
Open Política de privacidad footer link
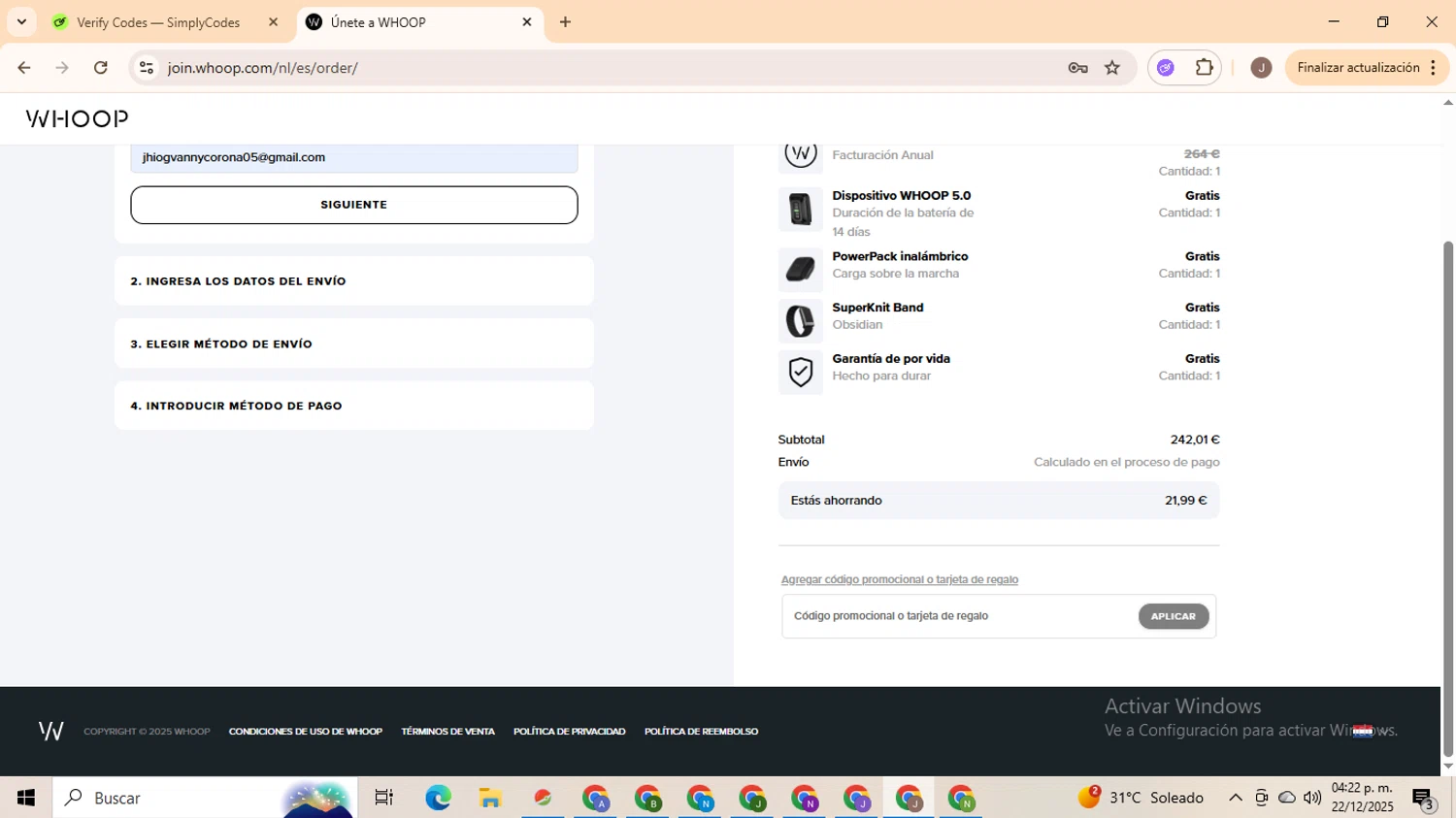pyautogui.click(x=570, y=732)
